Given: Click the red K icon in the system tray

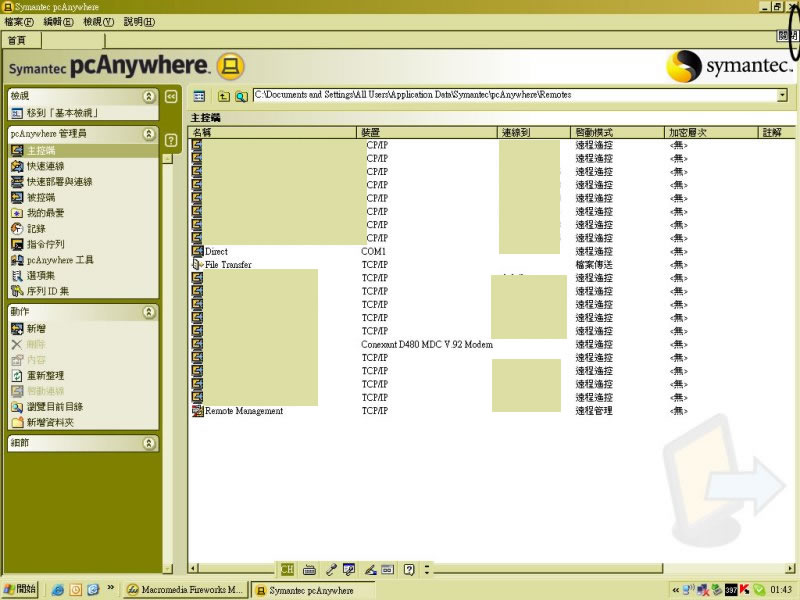Looking at the screenshot, I should (744, 590).
